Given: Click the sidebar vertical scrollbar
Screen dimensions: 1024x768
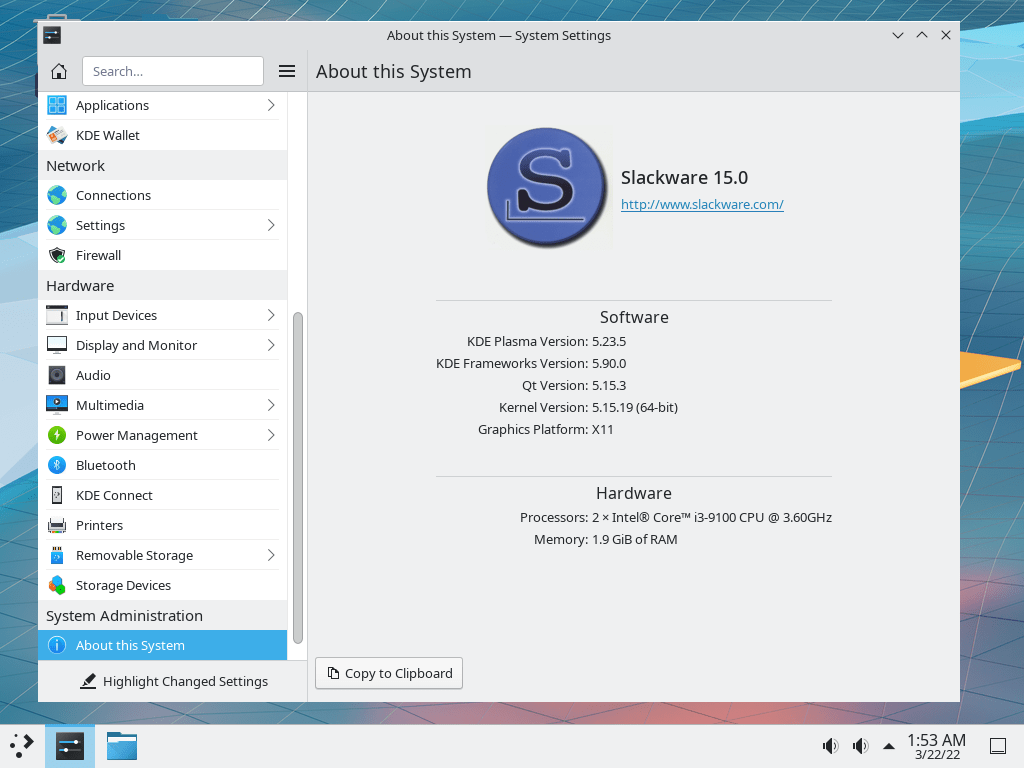Looking at the screenshot, I should [298, 478].
